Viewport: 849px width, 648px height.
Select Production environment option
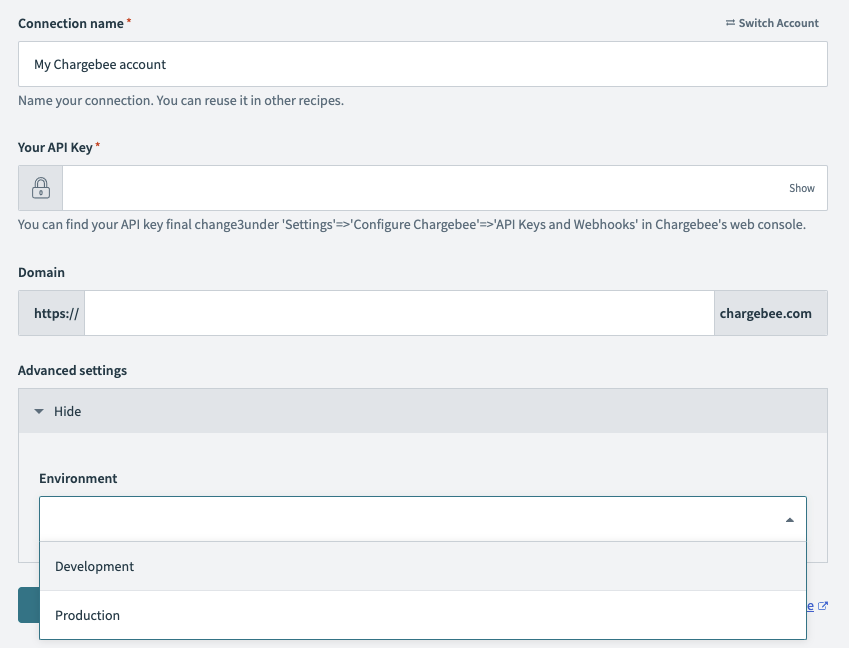(87, 615)
